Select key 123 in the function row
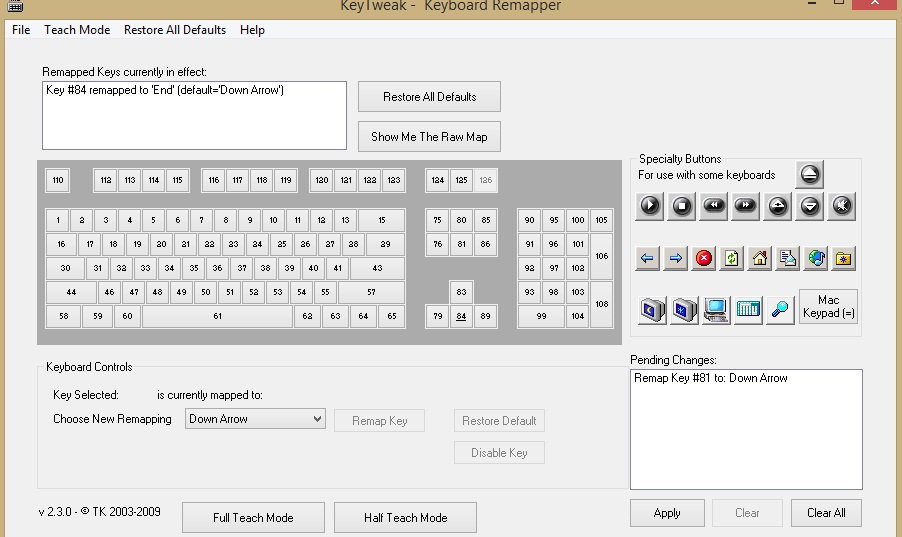The image size is (902, 537). (393, 180)
